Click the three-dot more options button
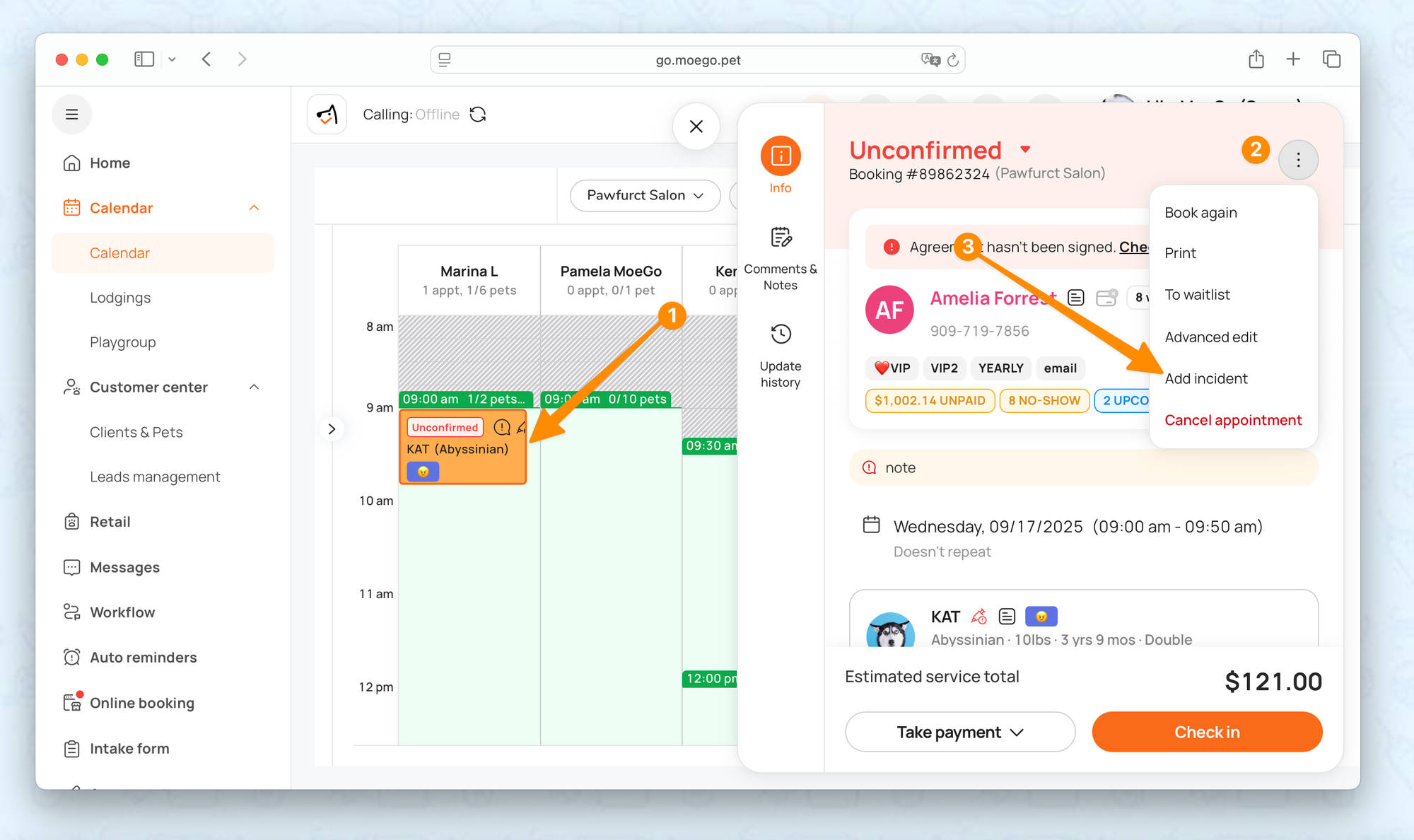1414x840 pixels. pos(1298,160)
